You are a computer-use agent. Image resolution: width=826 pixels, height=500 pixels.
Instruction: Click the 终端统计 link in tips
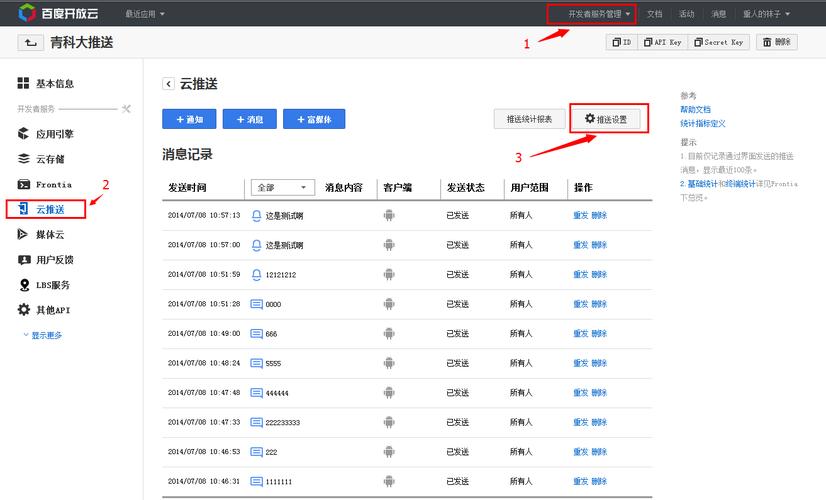tap(741, 183)
